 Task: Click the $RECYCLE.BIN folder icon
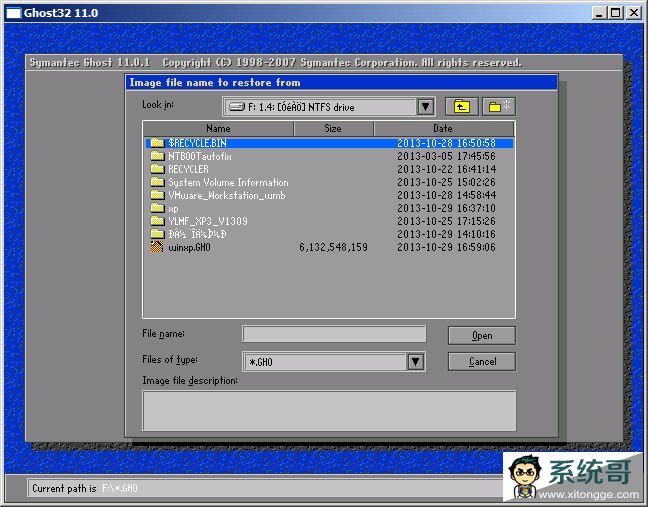(157, 143)
